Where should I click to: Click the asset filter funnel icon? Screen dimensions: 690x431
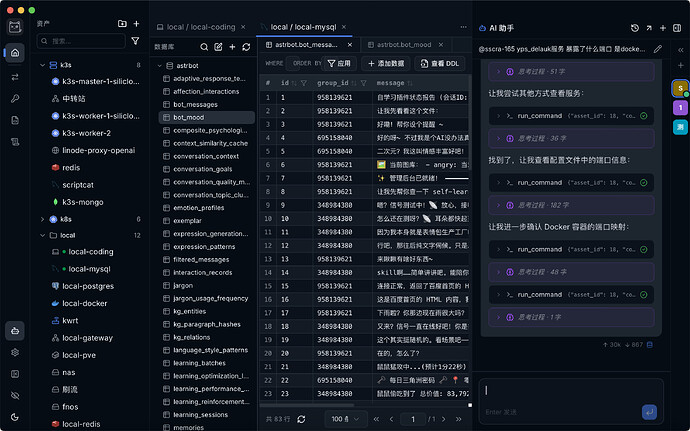pyautogui.click(x=136, y=41)
